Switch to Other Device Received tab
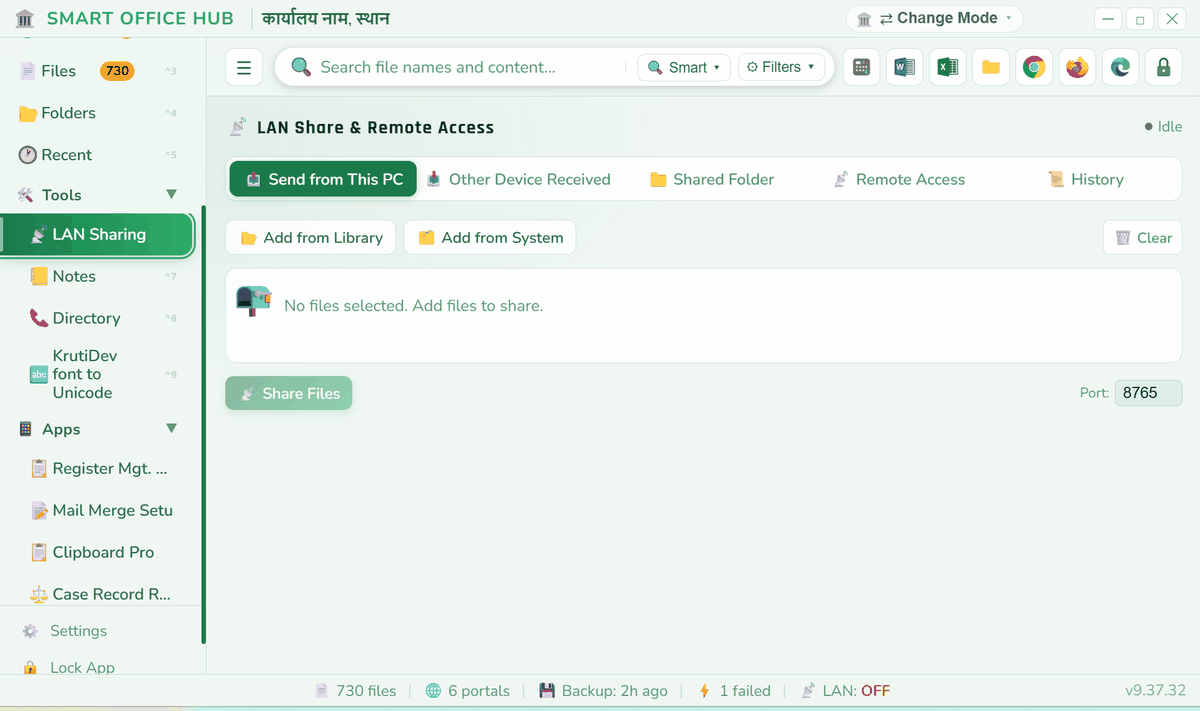1200x711 pixels. point(518,179)
